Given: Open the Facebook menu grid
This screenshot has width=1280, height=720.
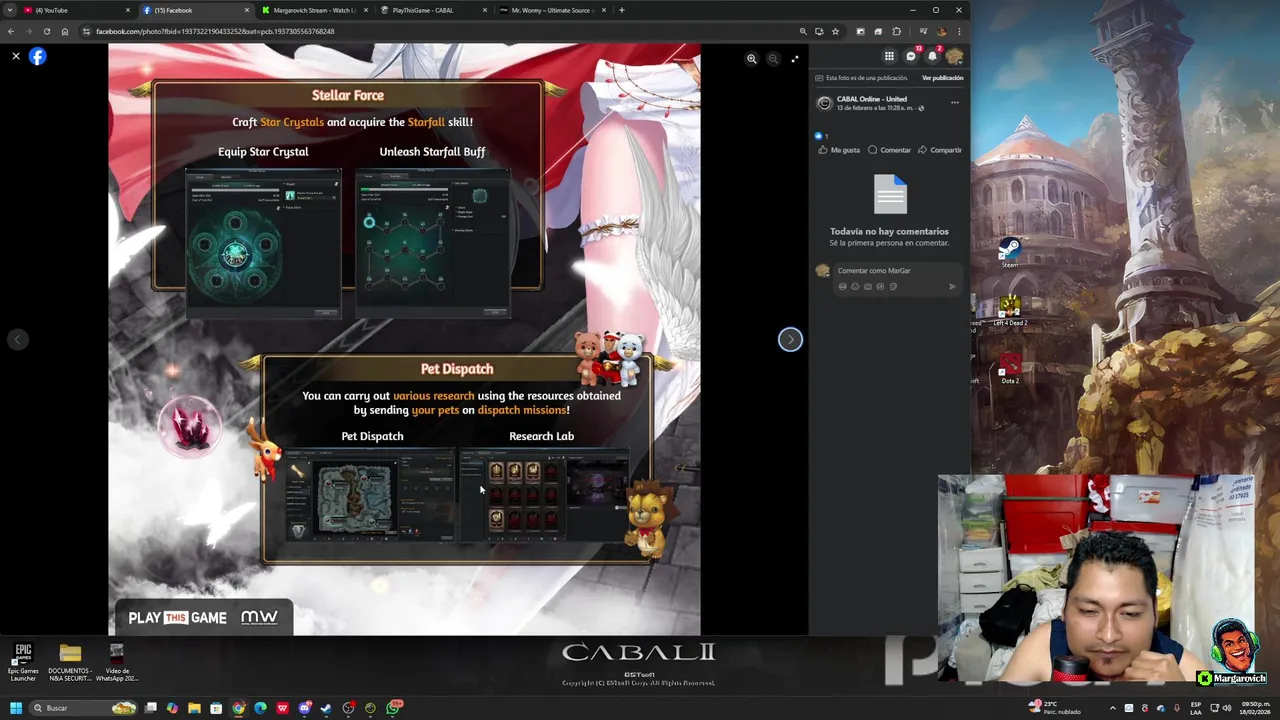Looking at the screenshot, I should (x=889, y=56).
